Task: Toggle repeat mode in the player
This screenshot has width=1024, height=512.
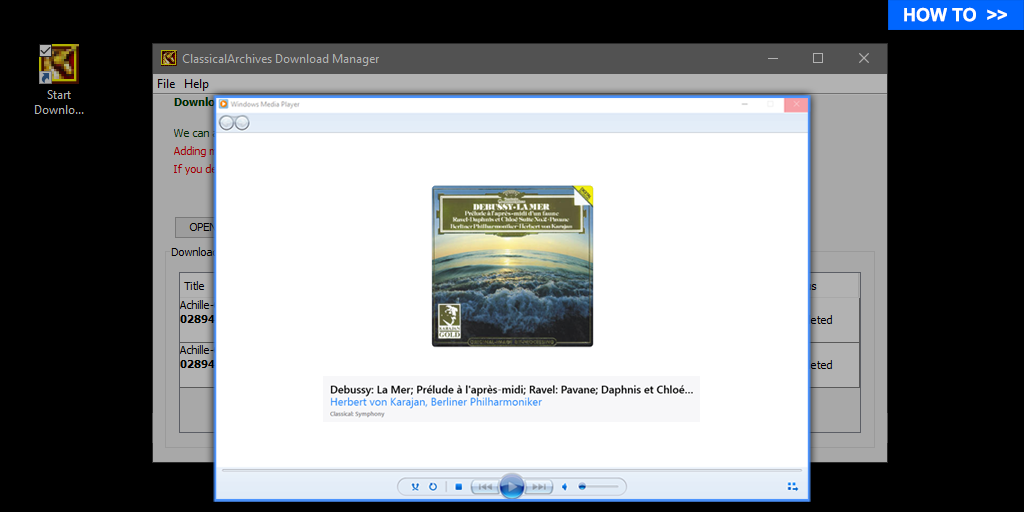Action: click(433, 487)
